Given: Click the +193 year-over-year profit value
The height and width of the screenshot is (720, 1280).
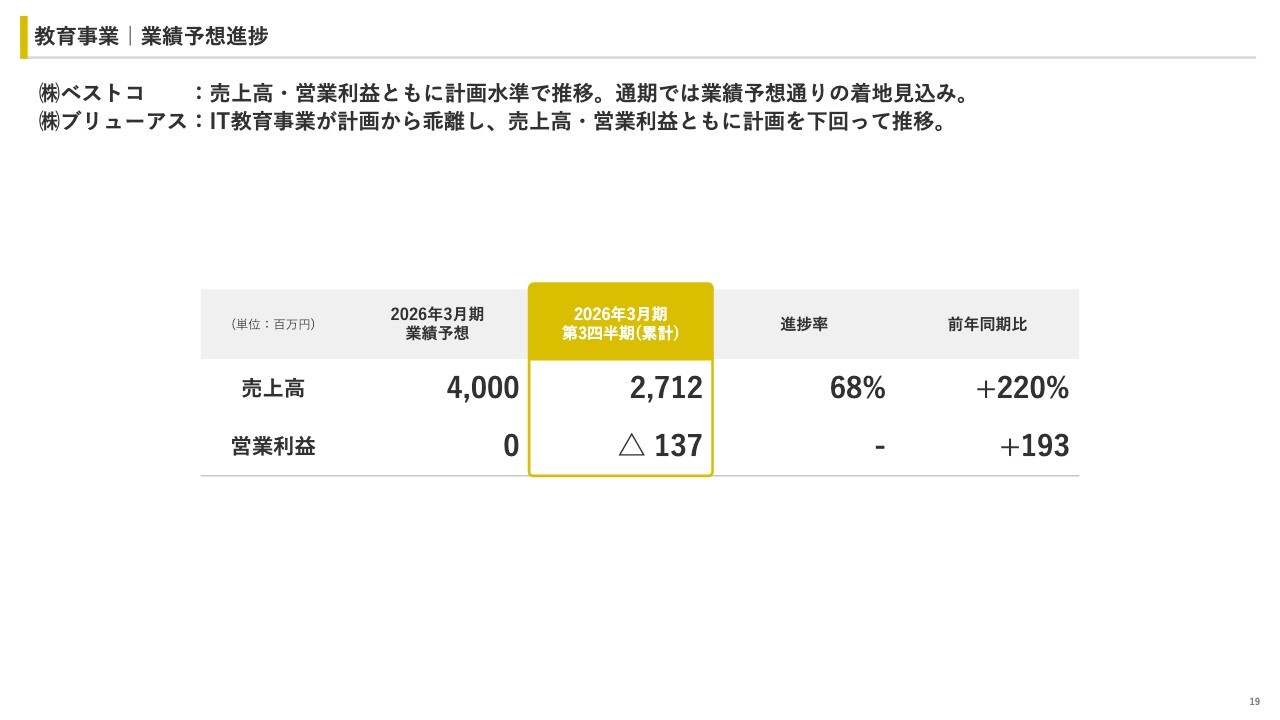Looking at the screenshot, I should tap(1035, 446).
